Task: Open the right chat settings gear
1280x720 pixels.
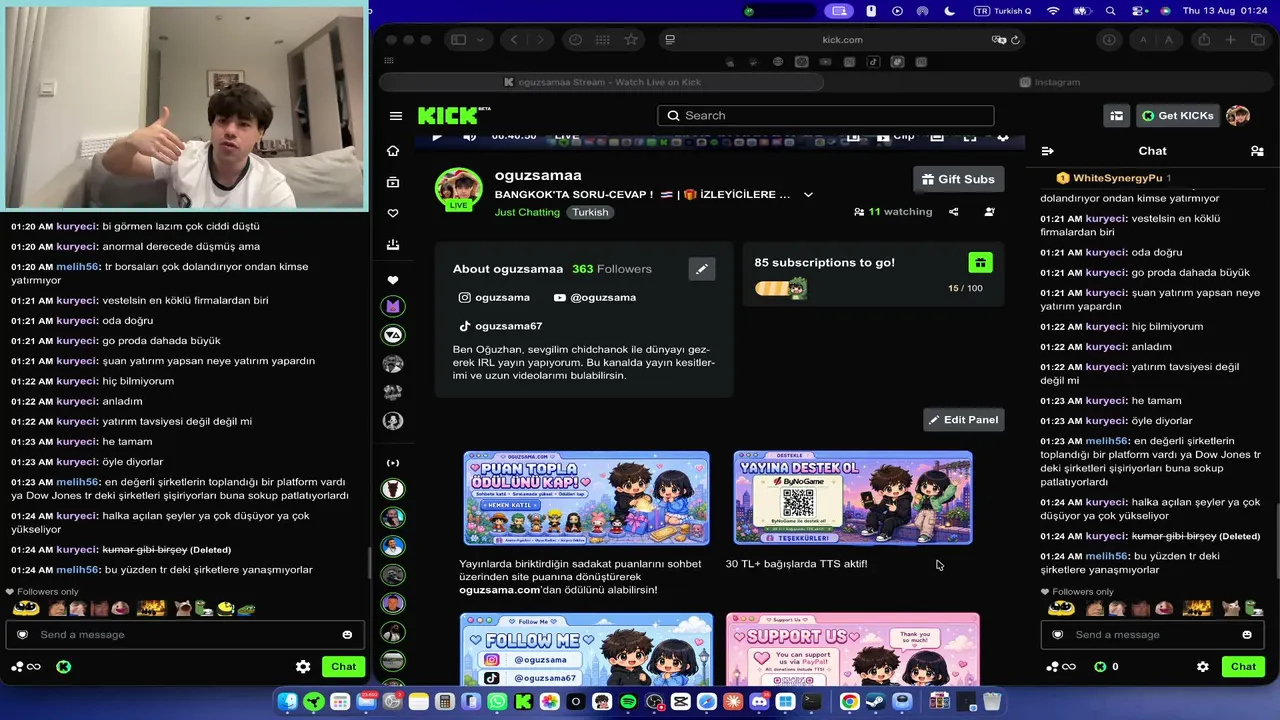Action: [x=1203, y=667]
